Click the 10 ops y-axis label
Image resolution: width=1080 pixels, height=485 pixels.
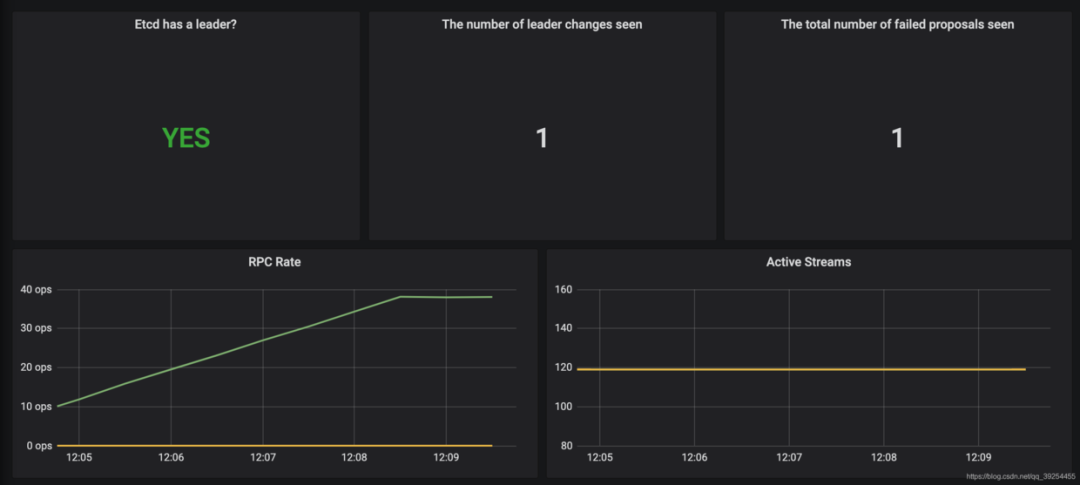click(x=34, y=406)
